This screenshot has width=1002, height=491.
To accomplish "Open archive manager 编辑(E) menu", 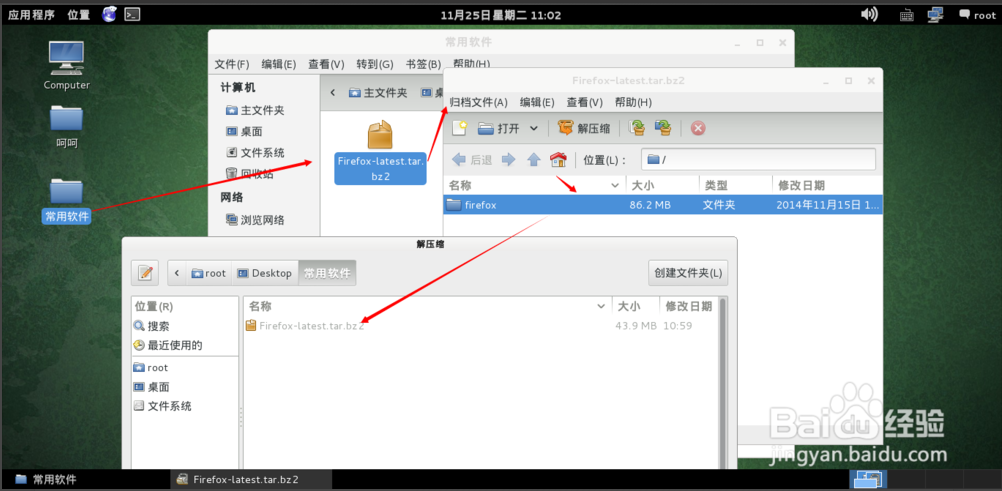I will pyautogui.click(x=537, y=102).
